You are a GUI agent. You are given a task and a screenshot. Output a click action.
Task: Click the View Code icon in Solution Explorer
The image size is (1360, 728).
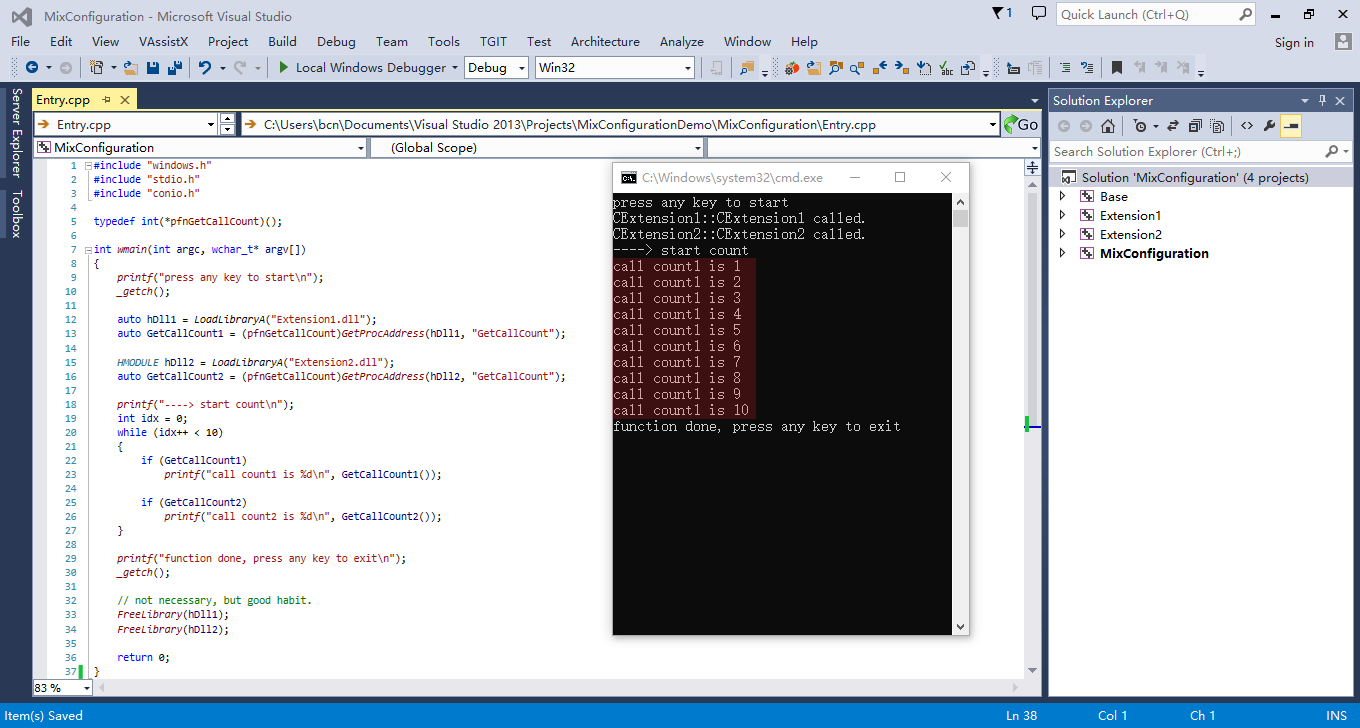(1247, 126)
